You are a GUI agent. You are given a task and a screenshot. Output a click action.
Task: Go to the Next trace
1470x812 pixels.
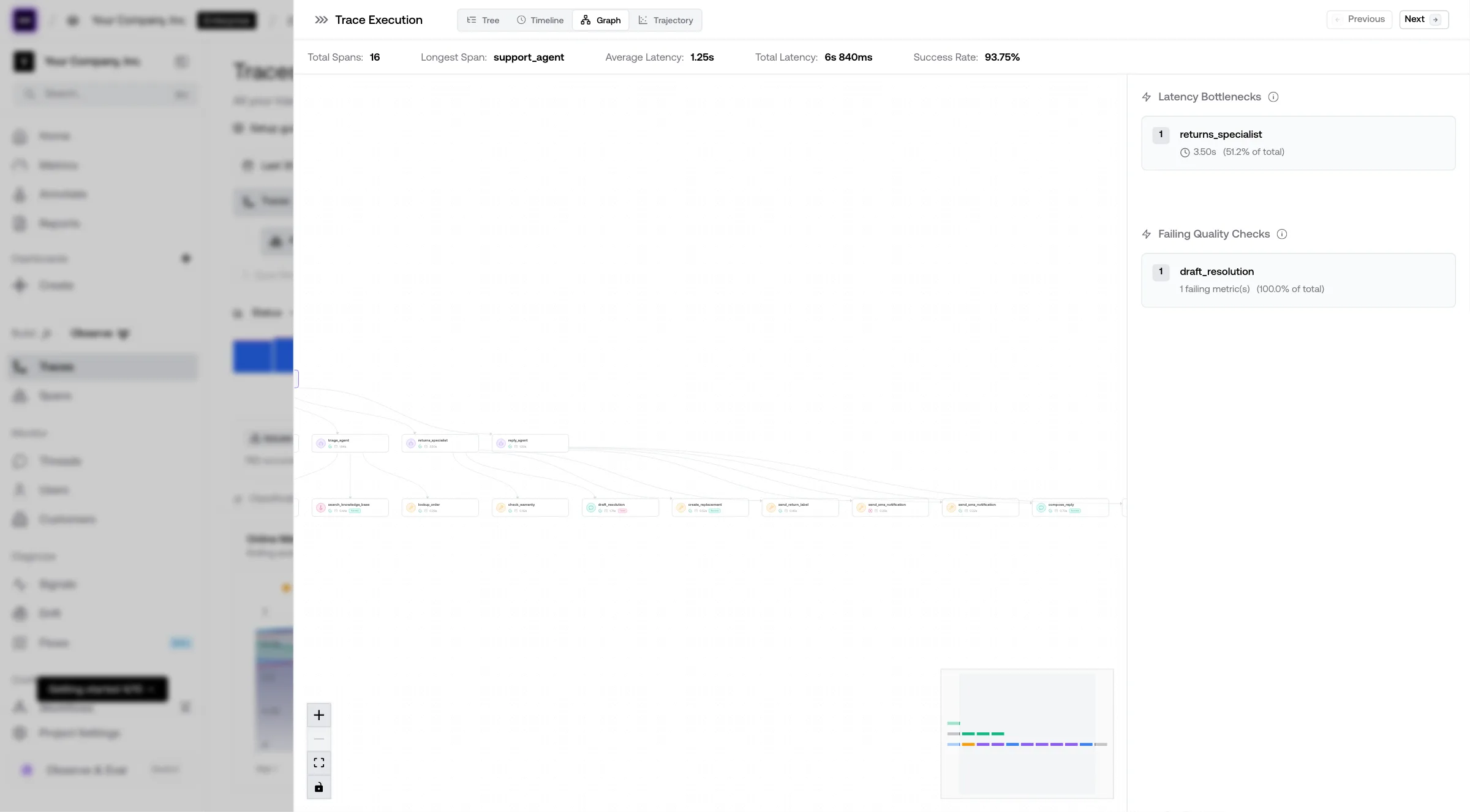(x=1424, y=20)
